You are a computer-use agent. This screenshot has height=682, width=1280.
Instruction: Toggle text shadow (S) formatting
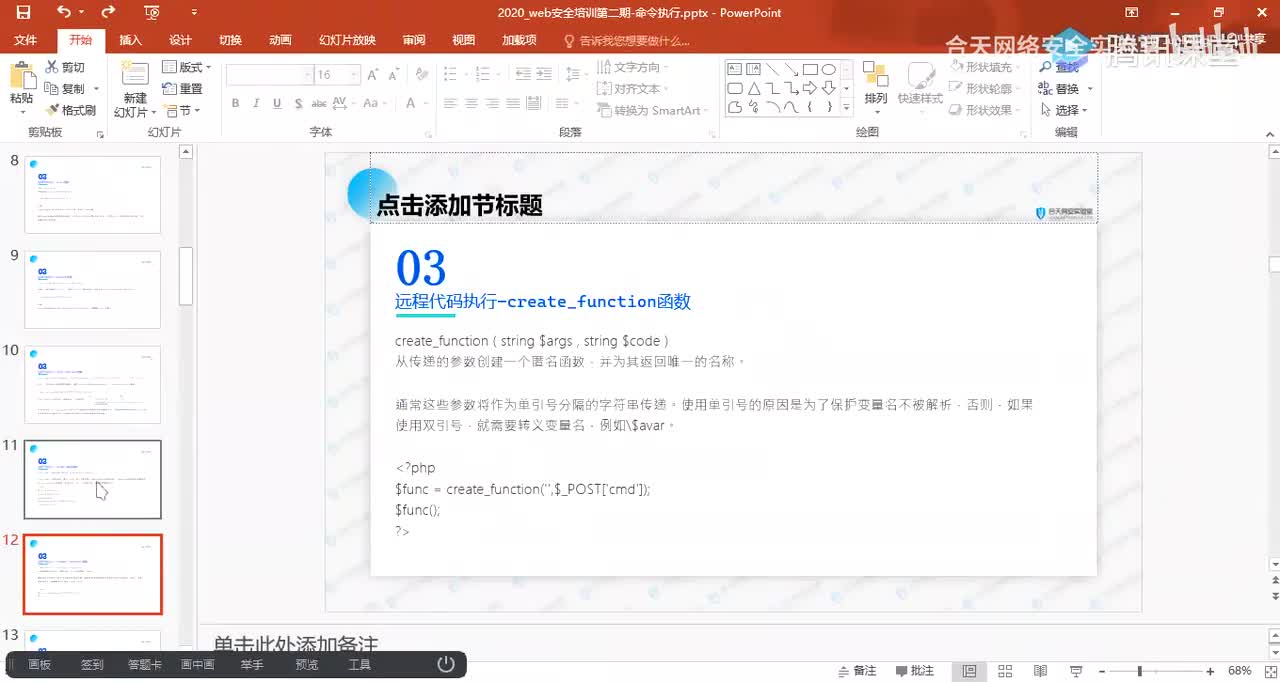(298, 103)
